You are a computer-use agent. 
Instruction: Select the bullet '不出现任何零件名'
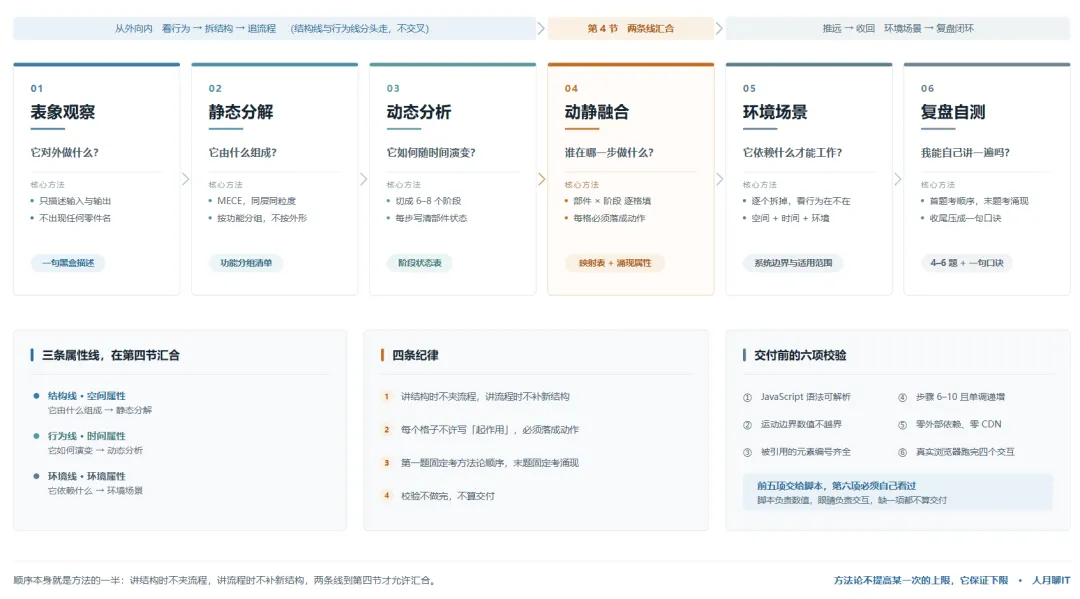click(75, 218)
